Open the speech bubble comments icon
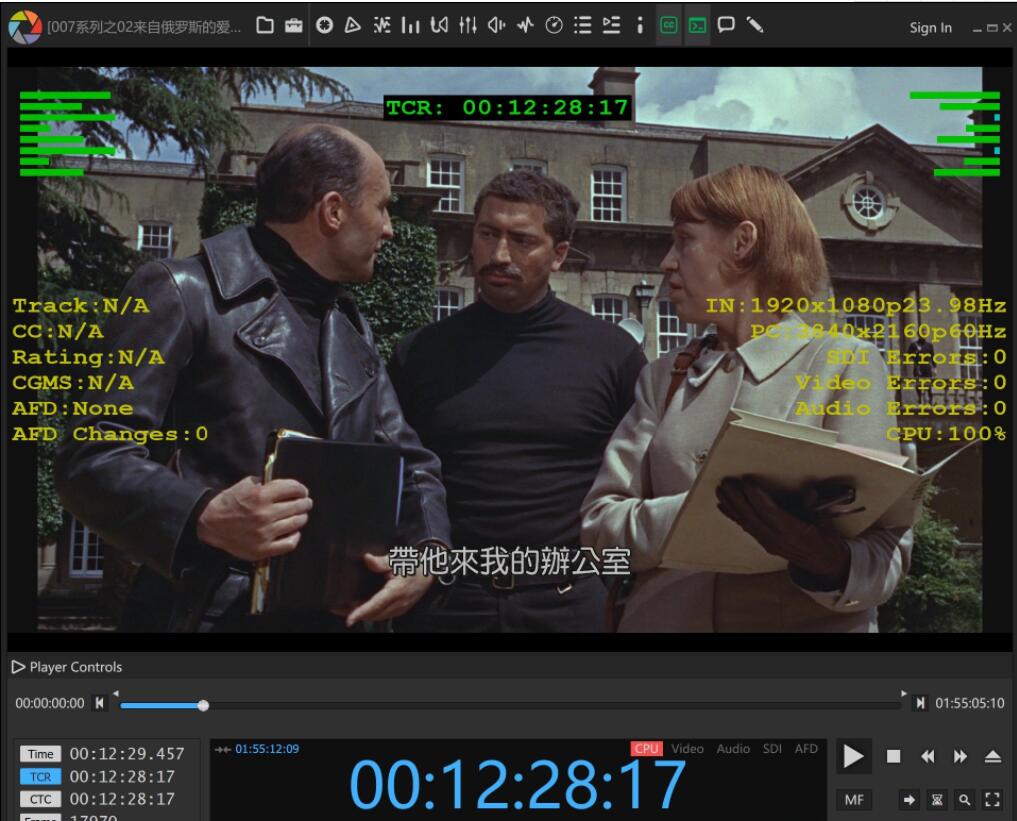 pyautogui.click(x=726, y=25)
